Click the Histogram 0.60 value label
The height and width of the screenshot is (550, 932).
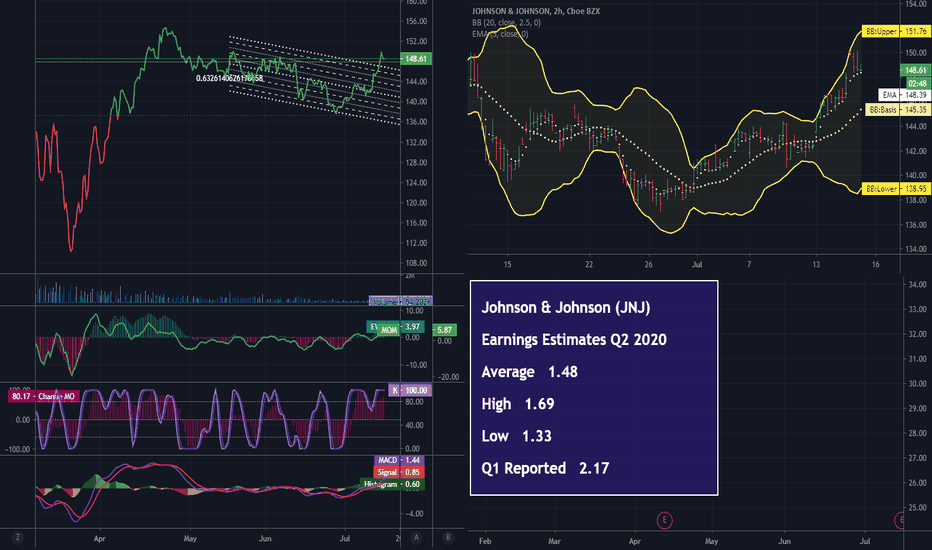[x=392, y=484]
